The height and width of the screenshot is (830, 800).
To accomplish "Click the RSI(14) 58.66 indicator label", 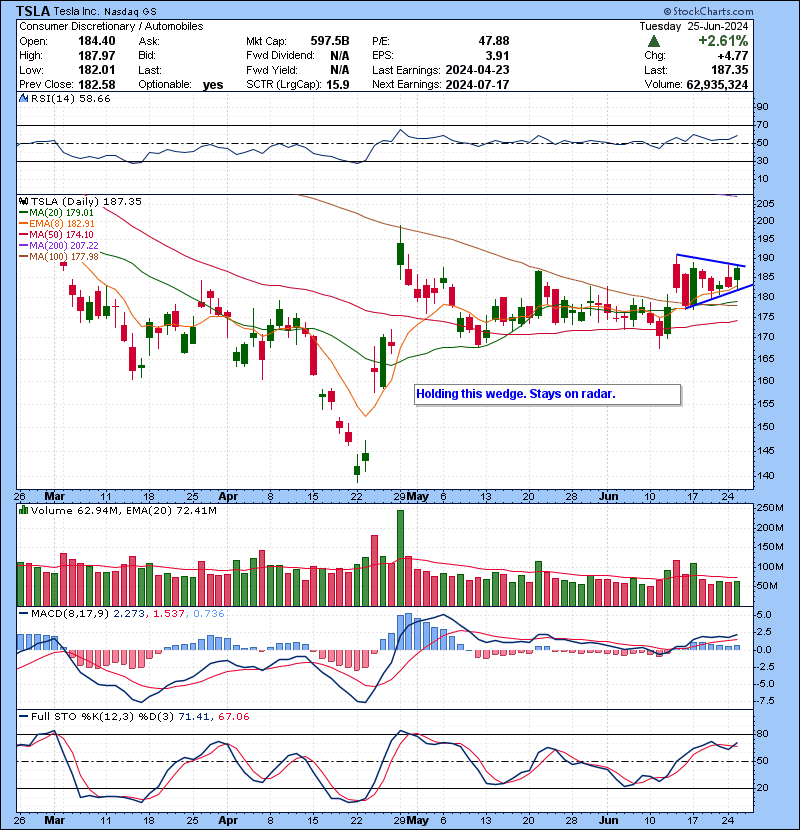I will click(x=70, y=98).
